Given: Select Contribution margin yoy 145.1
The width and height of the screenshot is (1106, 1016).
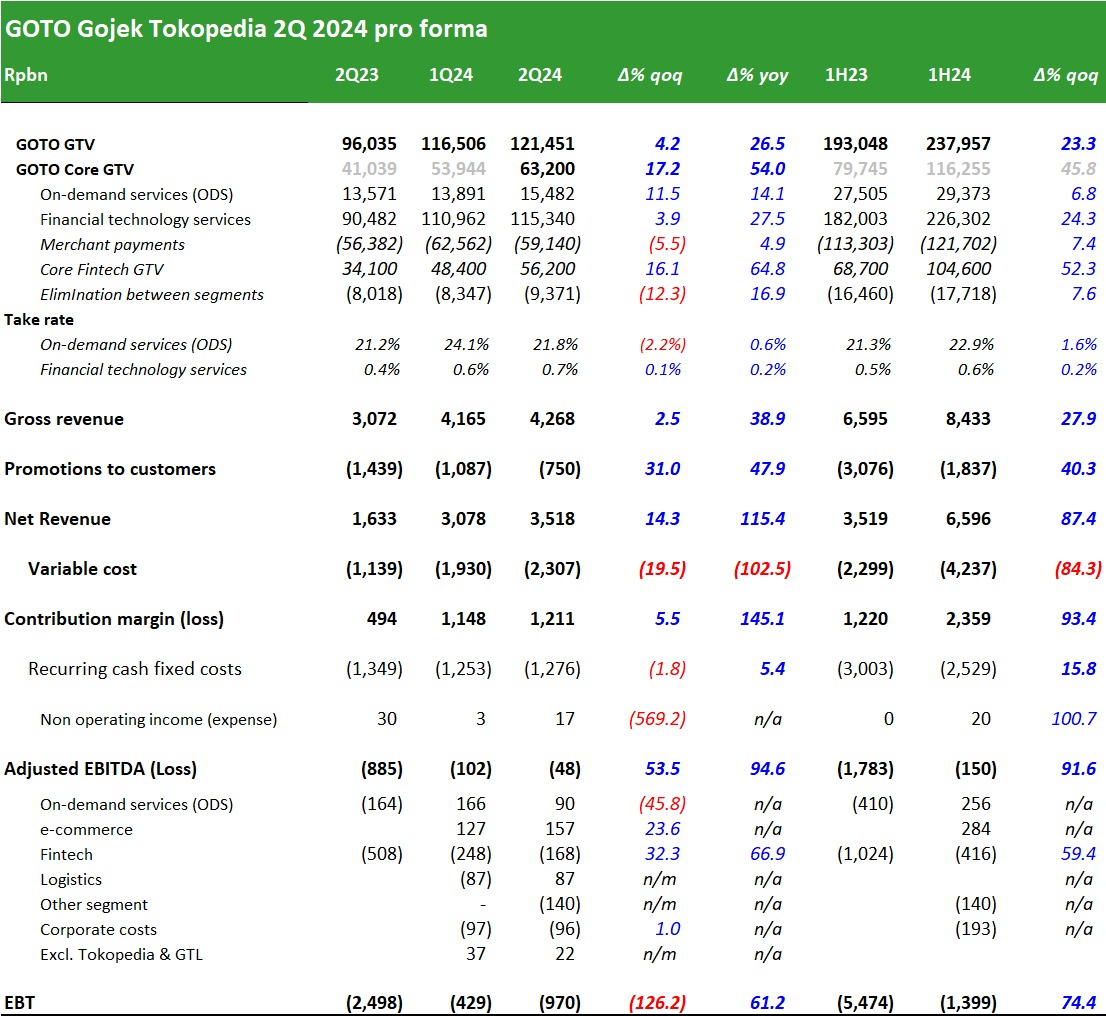Looking at the screenshot, I should (762, 619).
